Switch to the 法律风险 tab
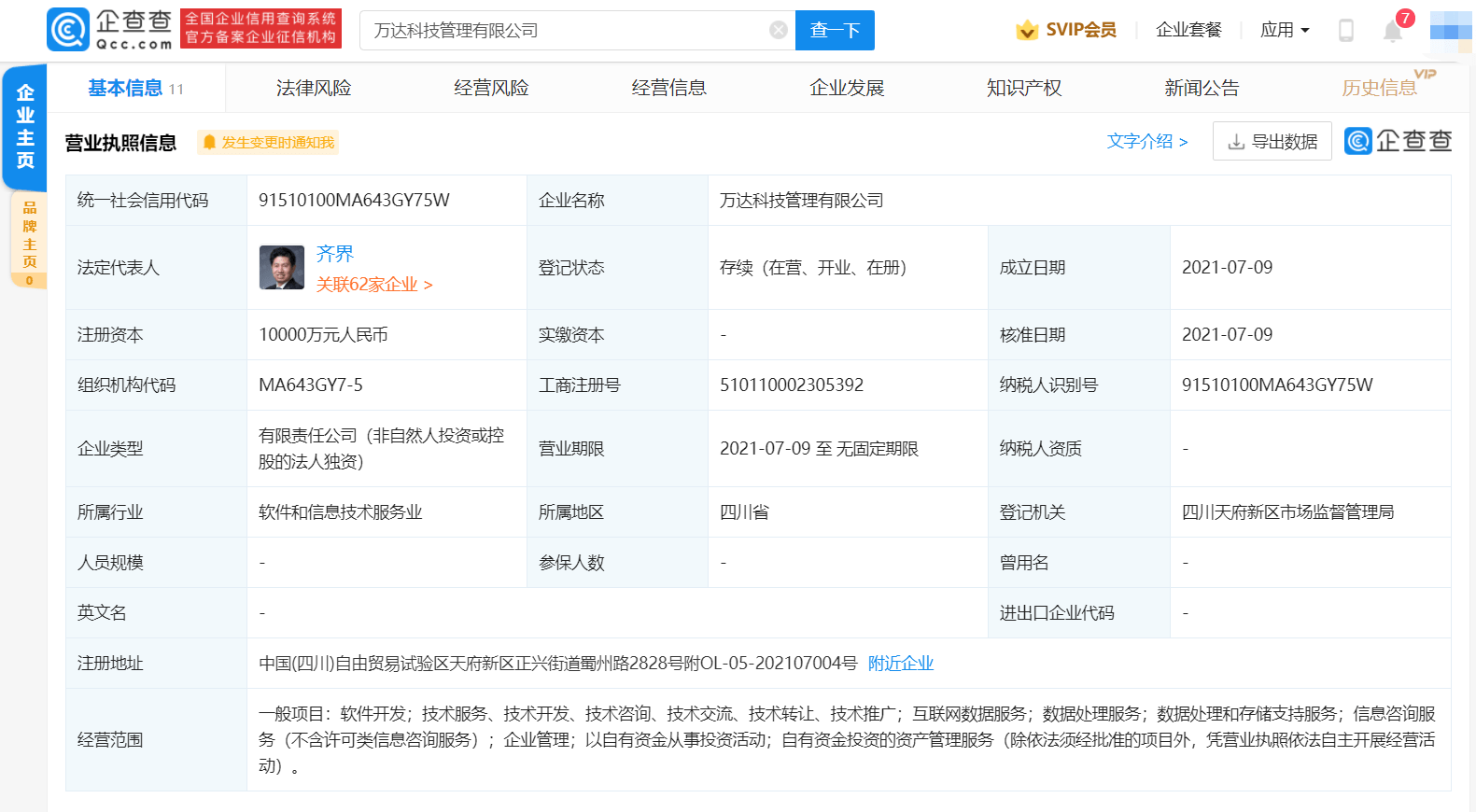Image resolution: width=1476 pixels, height=812 pixels. [x=314, y=88]
